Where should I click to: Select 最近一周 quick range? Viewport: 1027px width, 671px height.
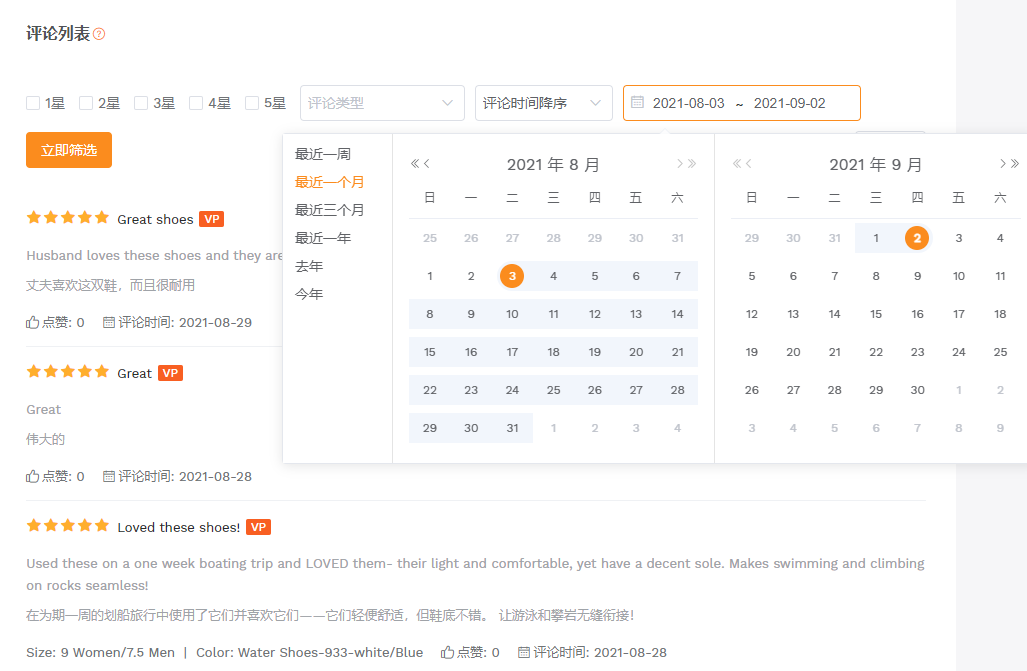(x=322, y=154)
